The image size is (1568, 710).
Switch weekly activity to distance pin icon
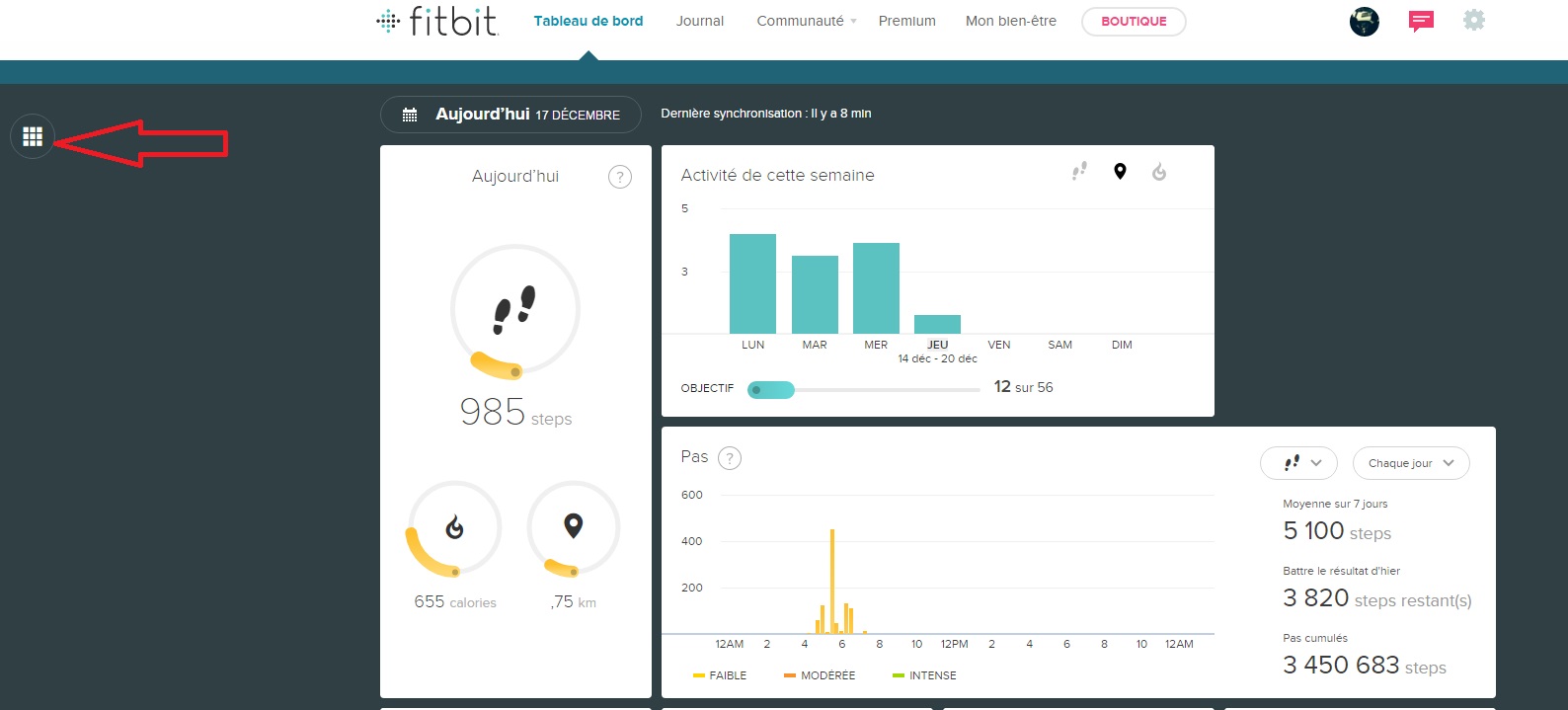[x=1120, y=172]
